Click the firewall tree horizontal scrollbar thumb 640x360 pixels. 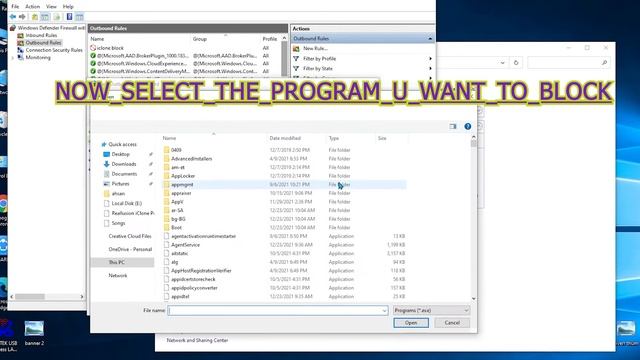point(30,297)
